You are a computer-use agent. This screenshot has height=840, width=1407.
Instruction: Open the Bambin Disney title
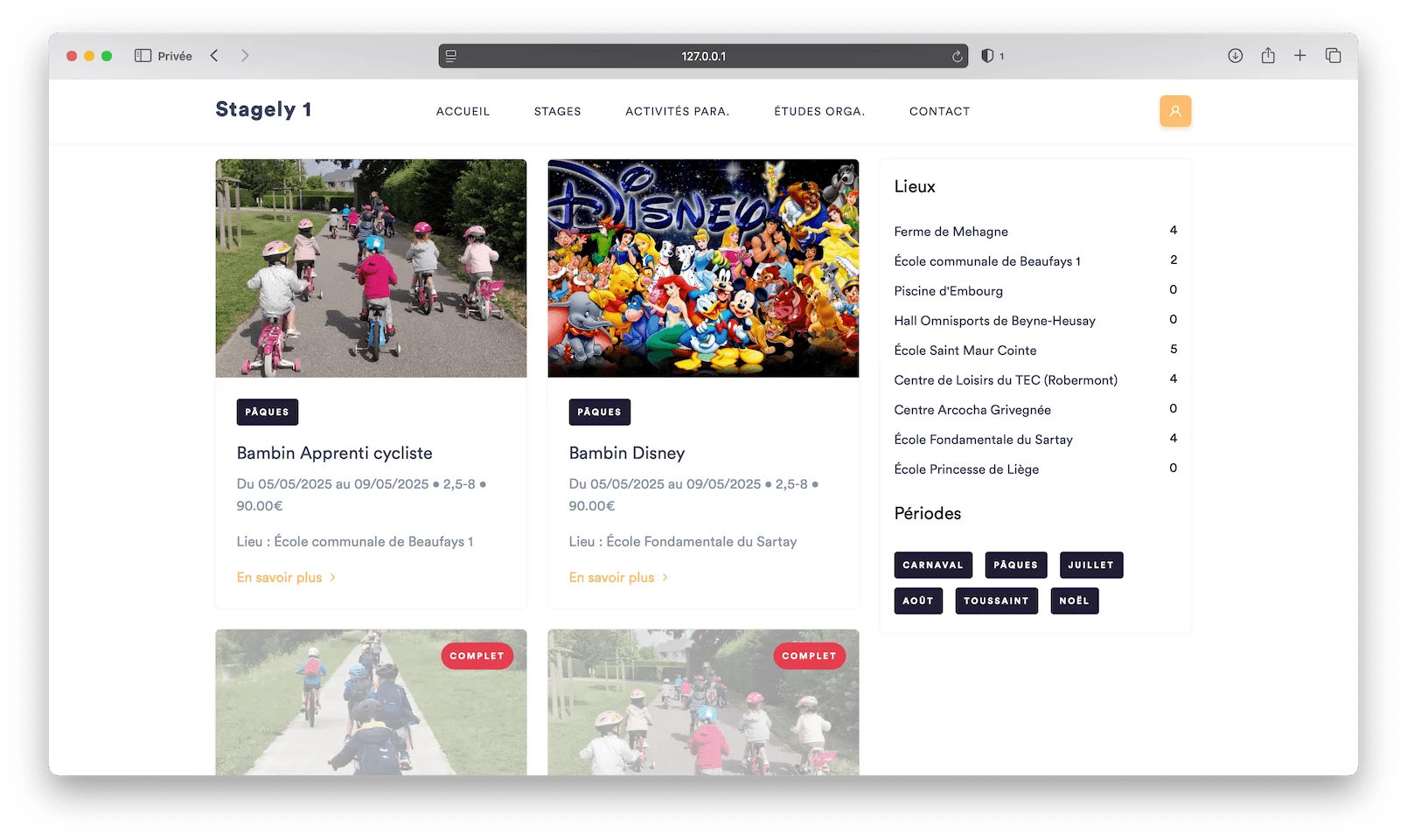tap(626, 453)
